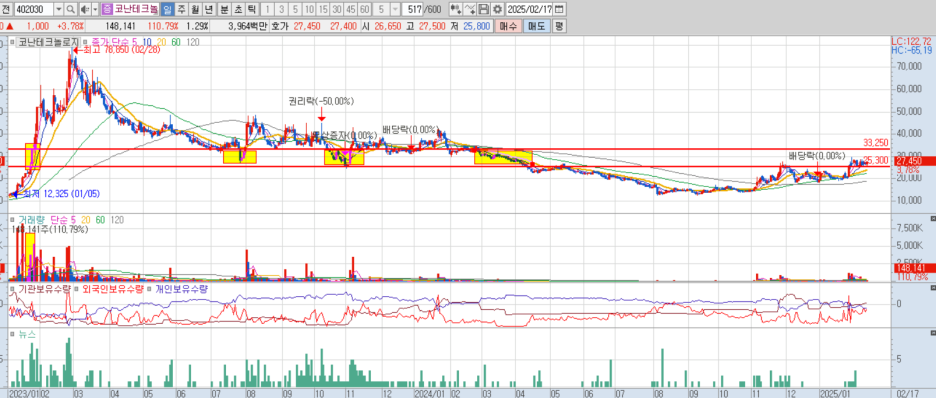The width and height of the screenshot is (936, 398).
Task: Click the 33,250 upper line price label
Action: pos(875,143)
